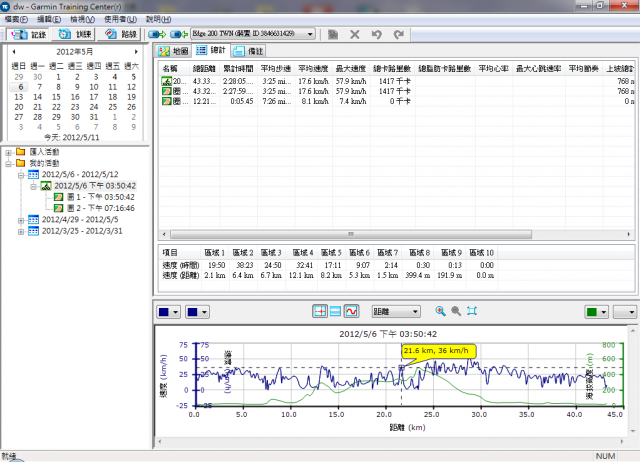This screenshot has height=462, width=640.
Task: Open the second blue line color dropdown
Action: pyautogui.click(x=197, y=312)
